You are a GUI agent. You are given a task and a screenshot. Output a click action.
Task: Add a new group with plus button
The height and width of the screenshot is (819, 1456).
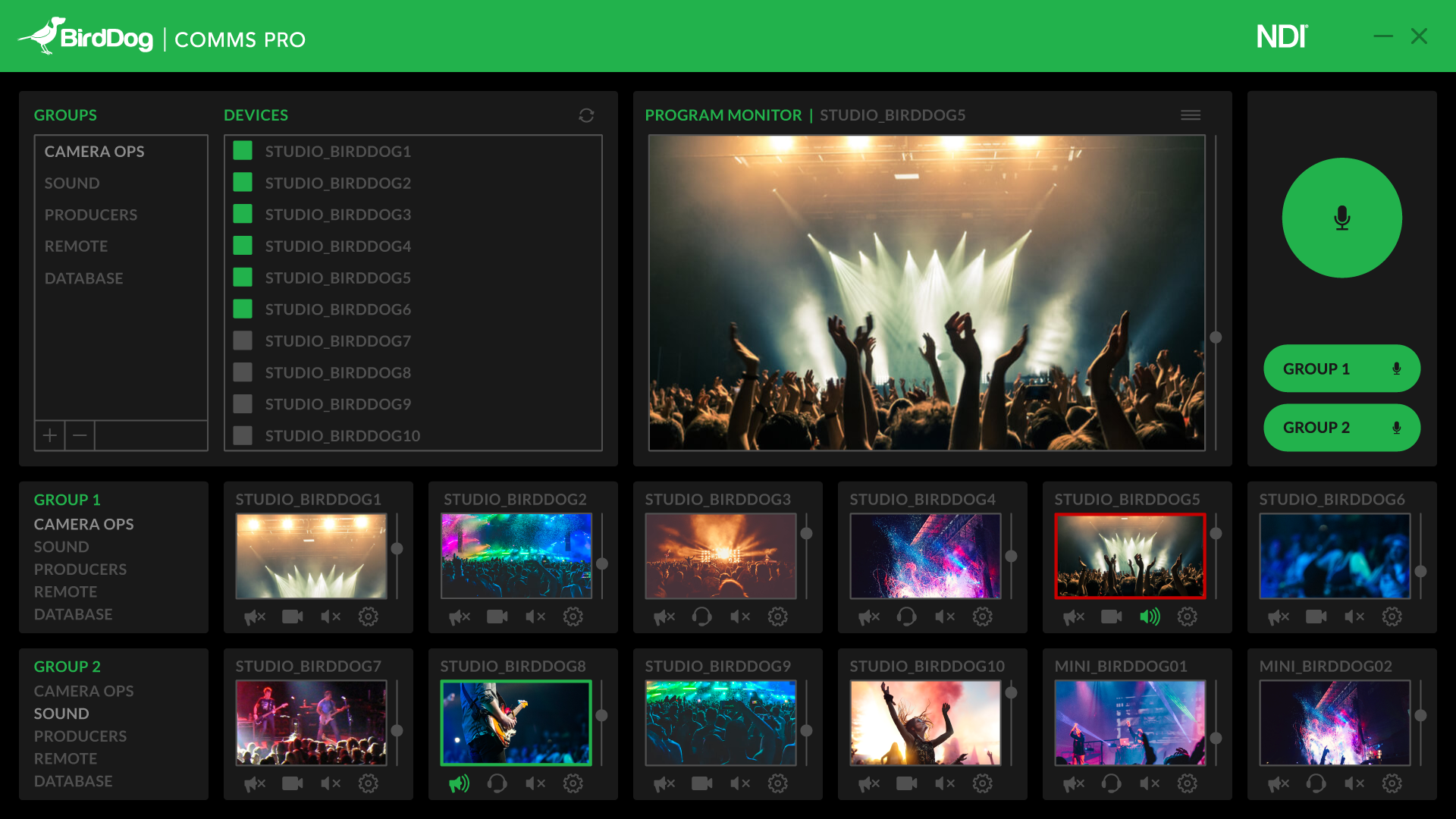(49, 435)
